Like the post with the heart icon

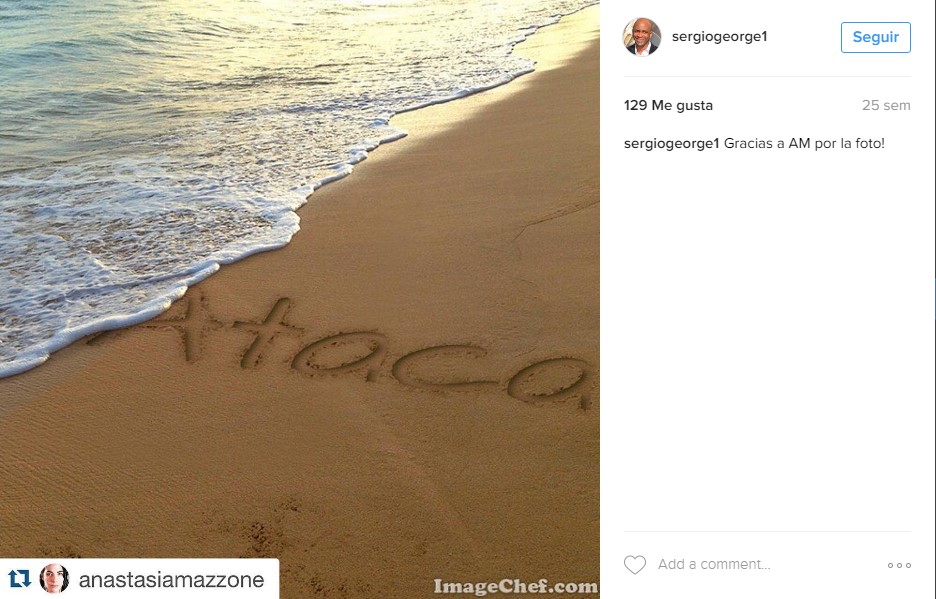(635, 564)
